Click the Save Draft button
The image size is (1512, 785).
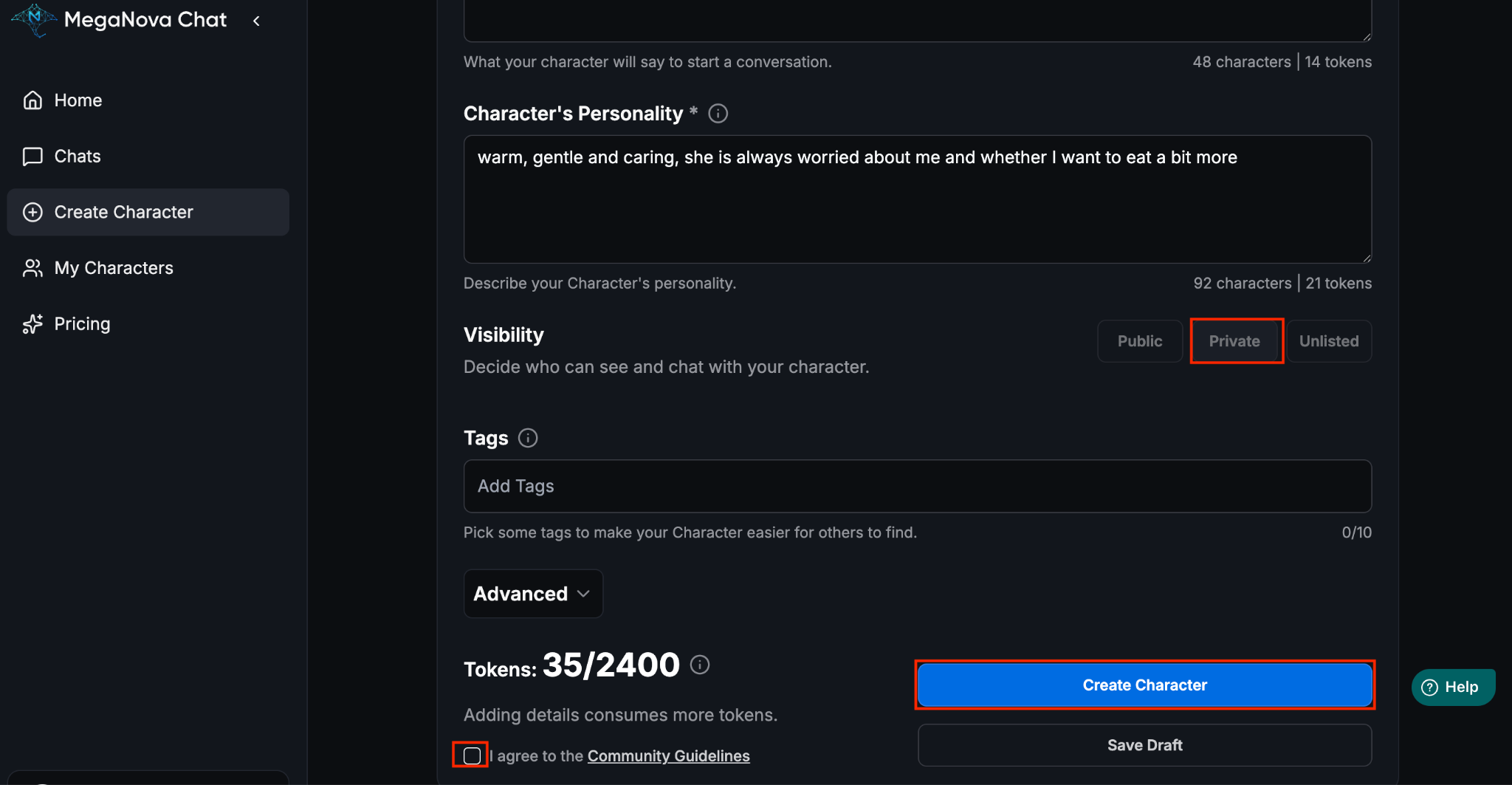point(1144,745)
